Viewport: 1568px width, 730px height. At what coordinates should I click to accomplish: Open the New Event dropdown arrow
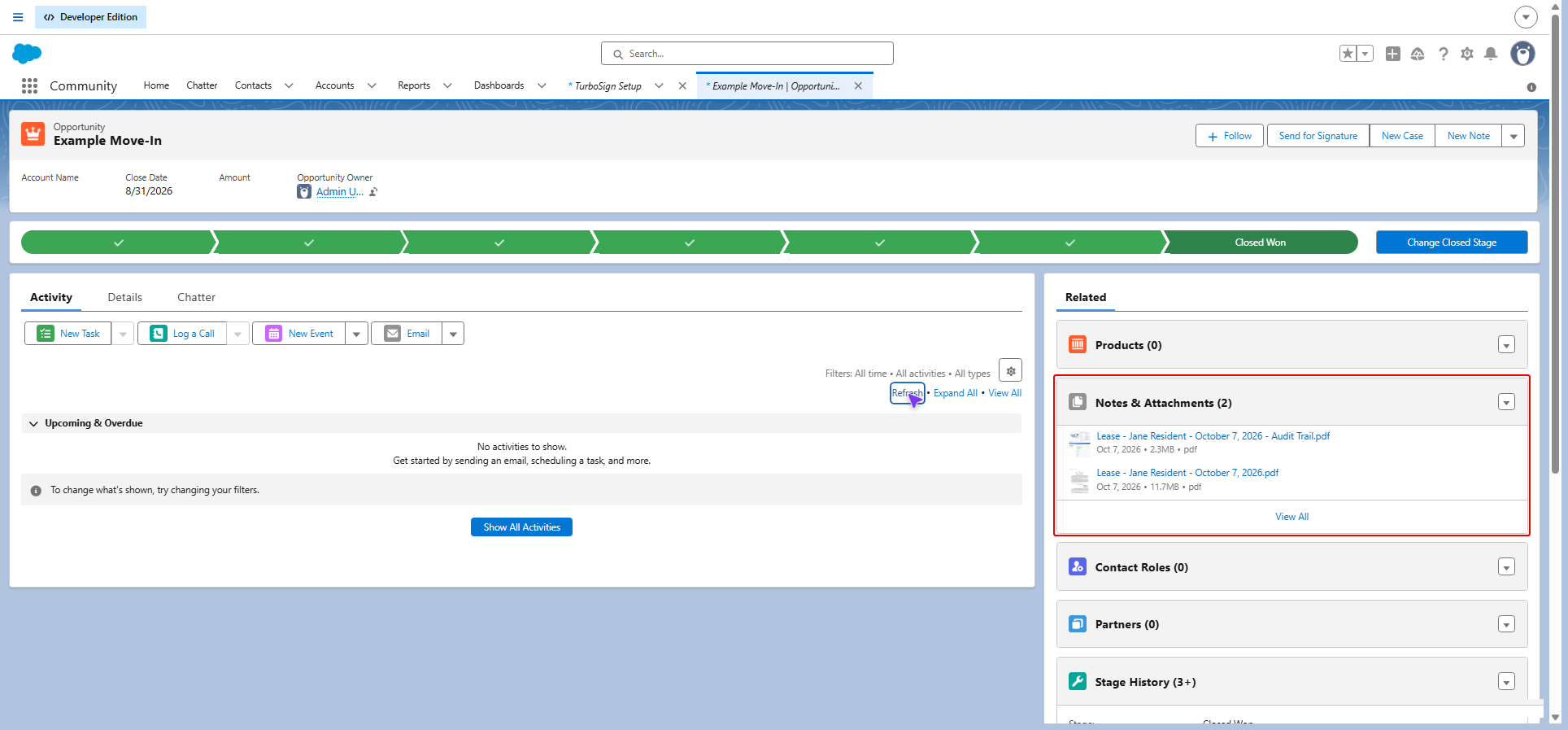coord(356,334)
